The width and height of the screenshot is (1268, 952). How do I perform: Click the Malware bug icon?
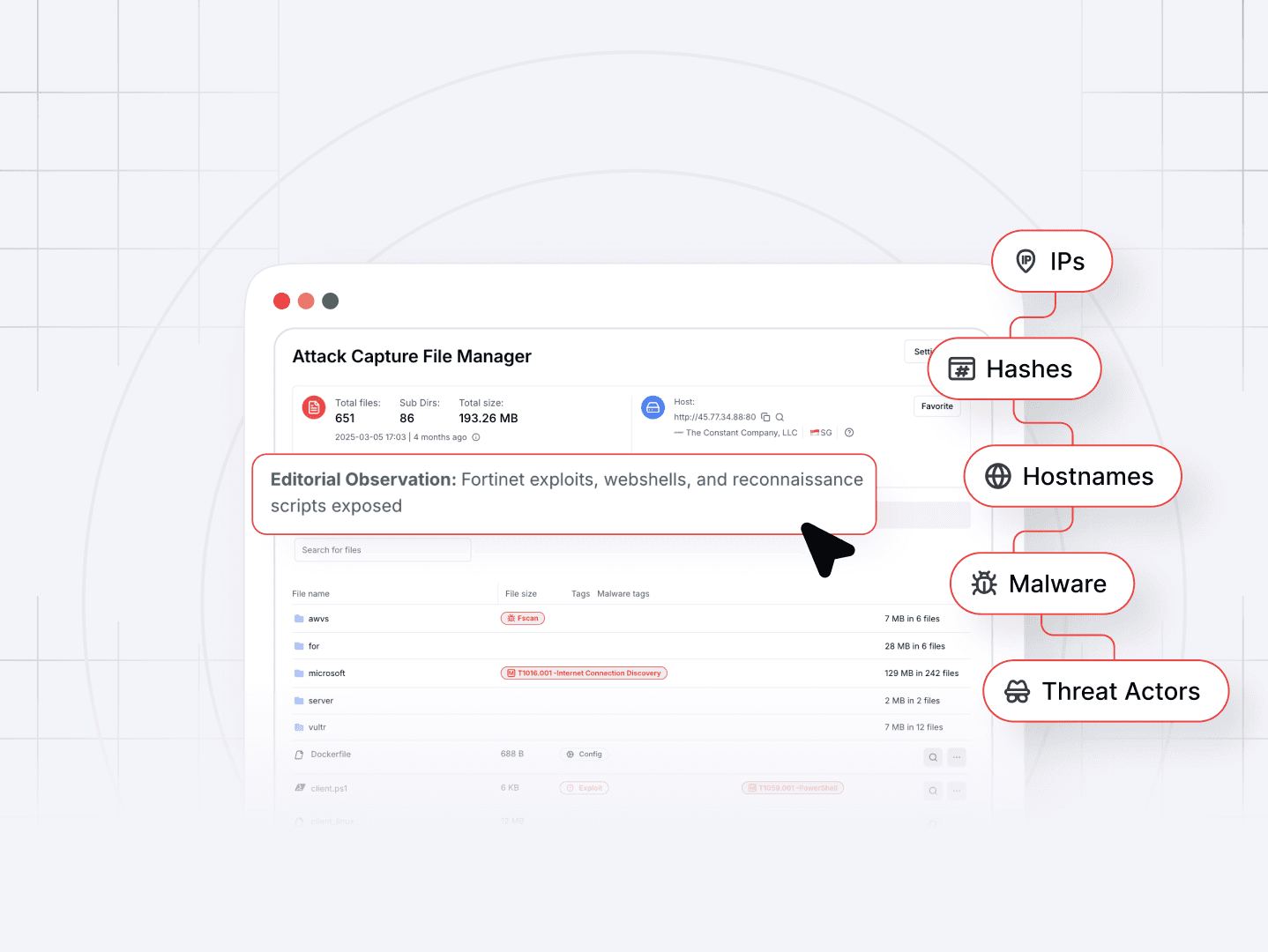(984, 584)
